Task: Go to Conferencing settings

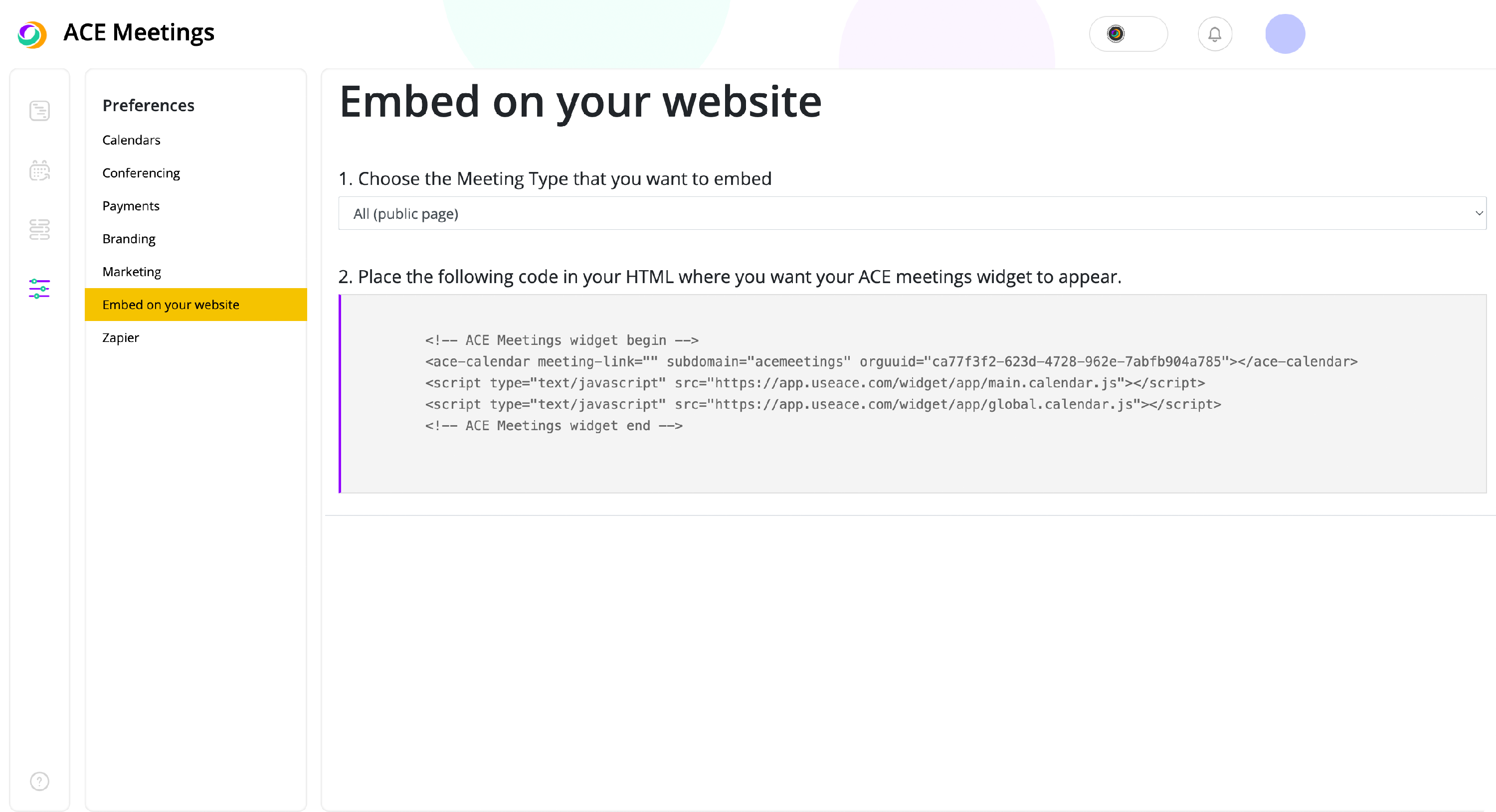Action: [141, 173]
